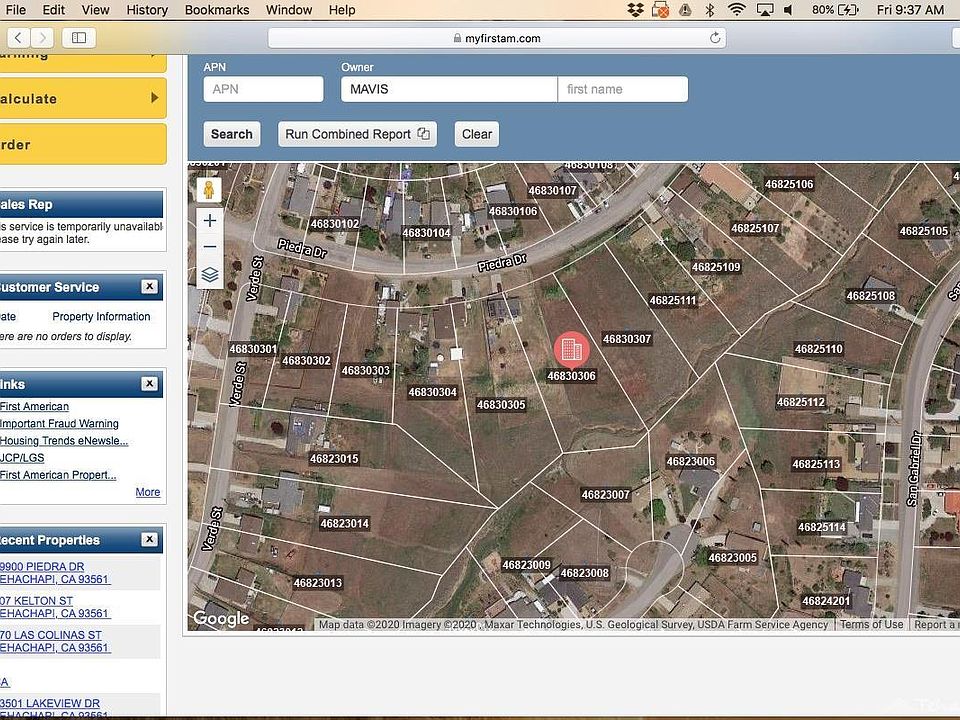Show the Safari sidebar

pyautogui.click(x=79, y=38)
